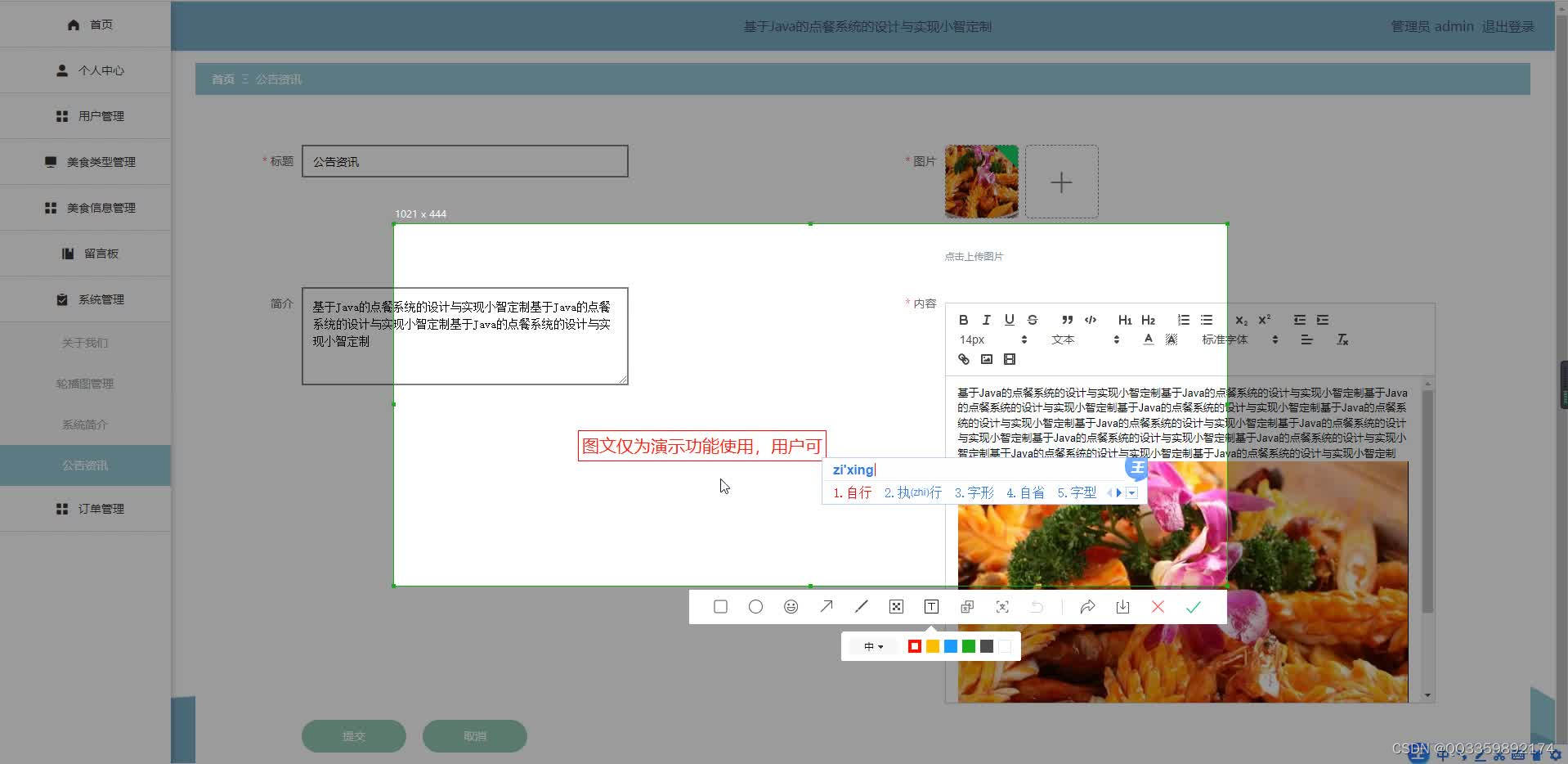Select the text annotation tool

931,607
